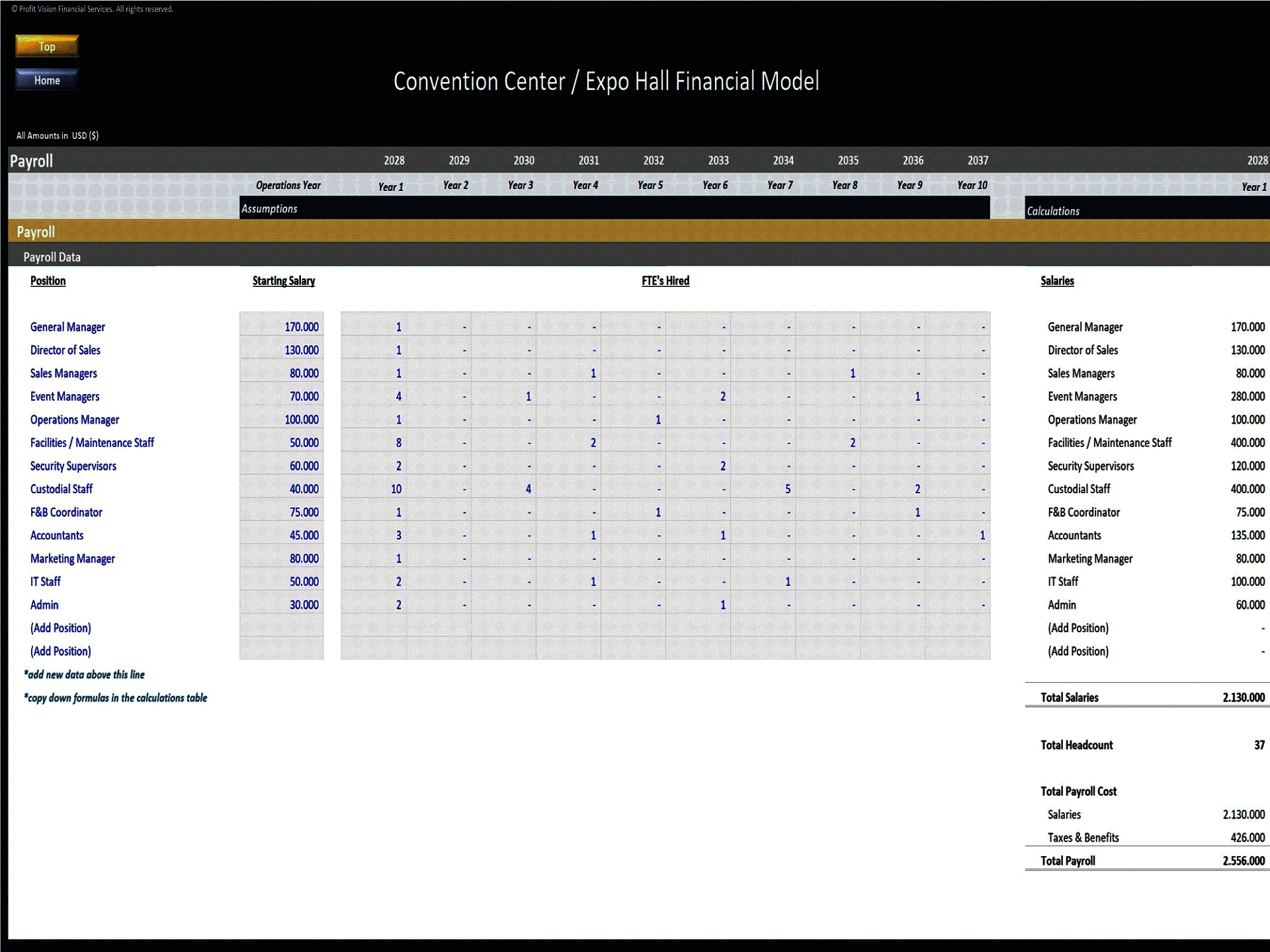Select General Manager position label in Payroll Data
The height and width of the screenshot is (952, 1270).
point(67,327)
